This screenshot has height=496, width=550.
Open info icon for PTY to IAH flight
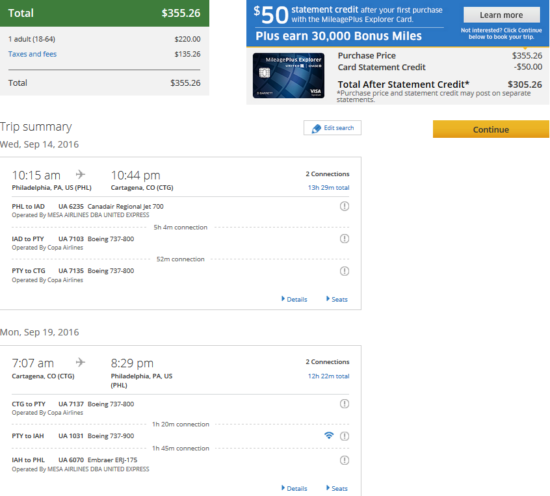coord(344,436)
